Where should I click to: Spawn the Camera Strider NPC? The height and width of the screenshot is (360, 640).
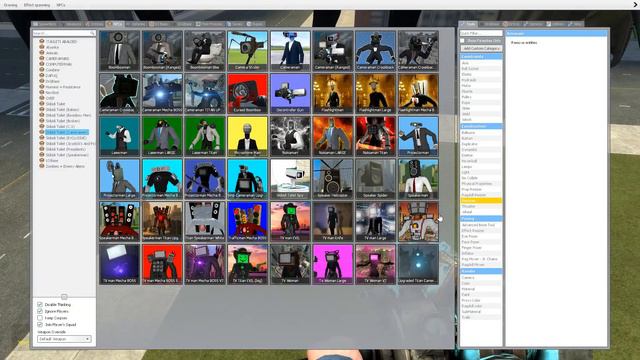pos(247,50)
